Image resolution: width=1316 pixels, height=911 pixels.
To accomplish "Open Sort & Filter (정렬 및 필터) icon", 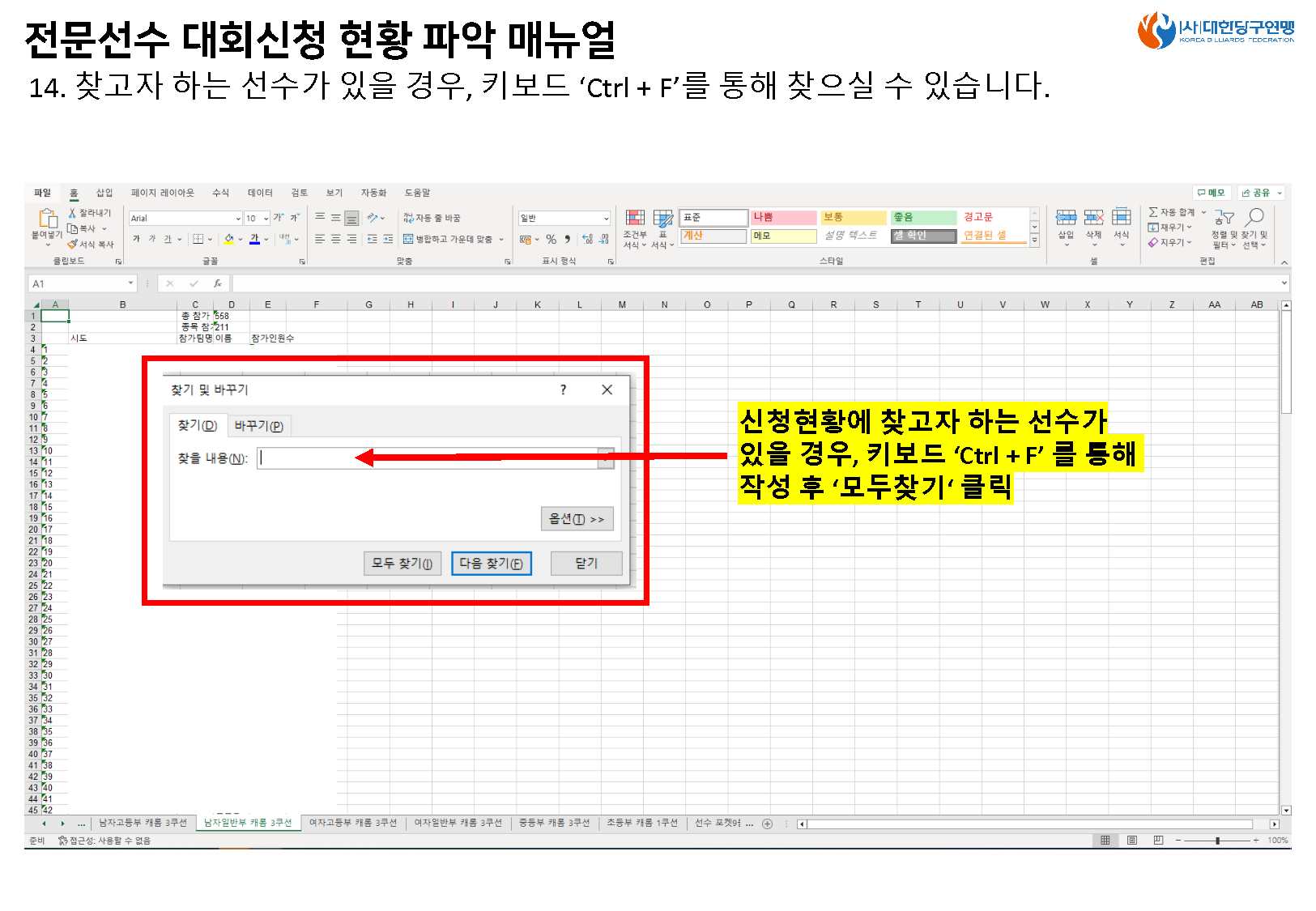I will [1224, 218].
